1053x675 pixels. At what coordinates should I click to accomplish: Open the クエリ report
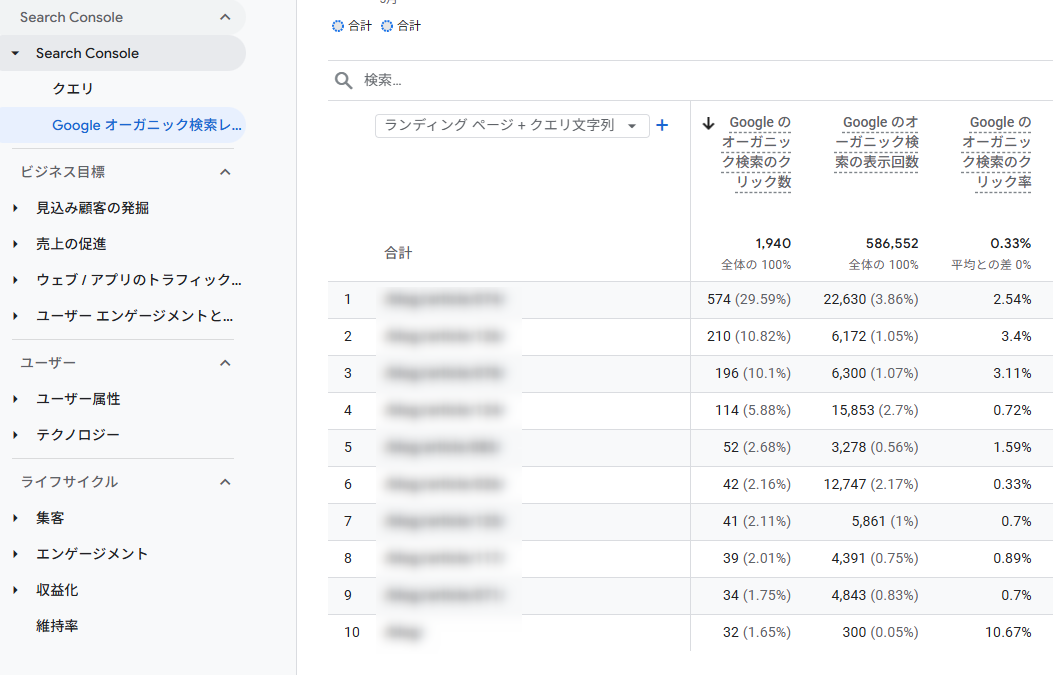coord(73,89)
